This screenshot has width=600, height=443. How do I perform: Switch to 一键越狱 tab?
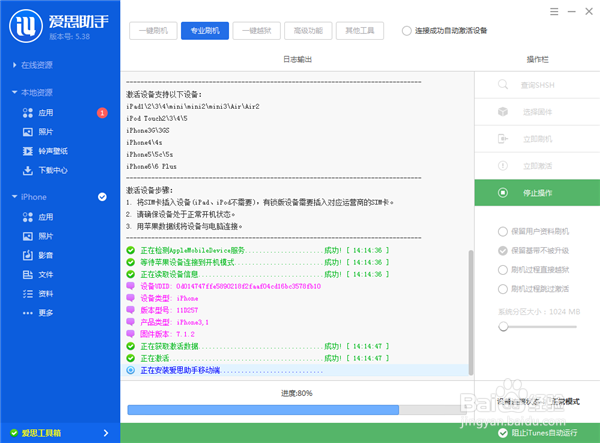click(256, 31)
